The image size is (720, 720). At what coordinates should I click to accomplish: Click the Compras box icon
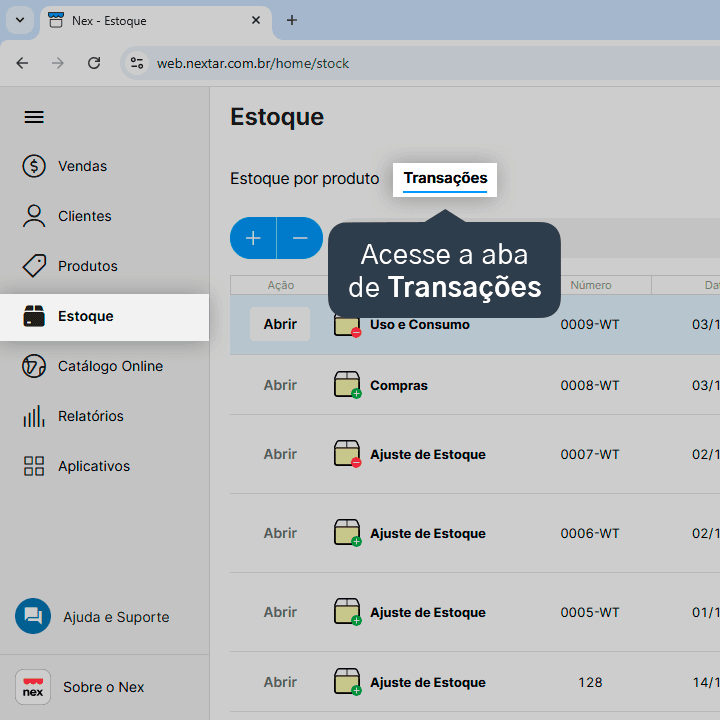pyautogui.click(x=348, y=385)
